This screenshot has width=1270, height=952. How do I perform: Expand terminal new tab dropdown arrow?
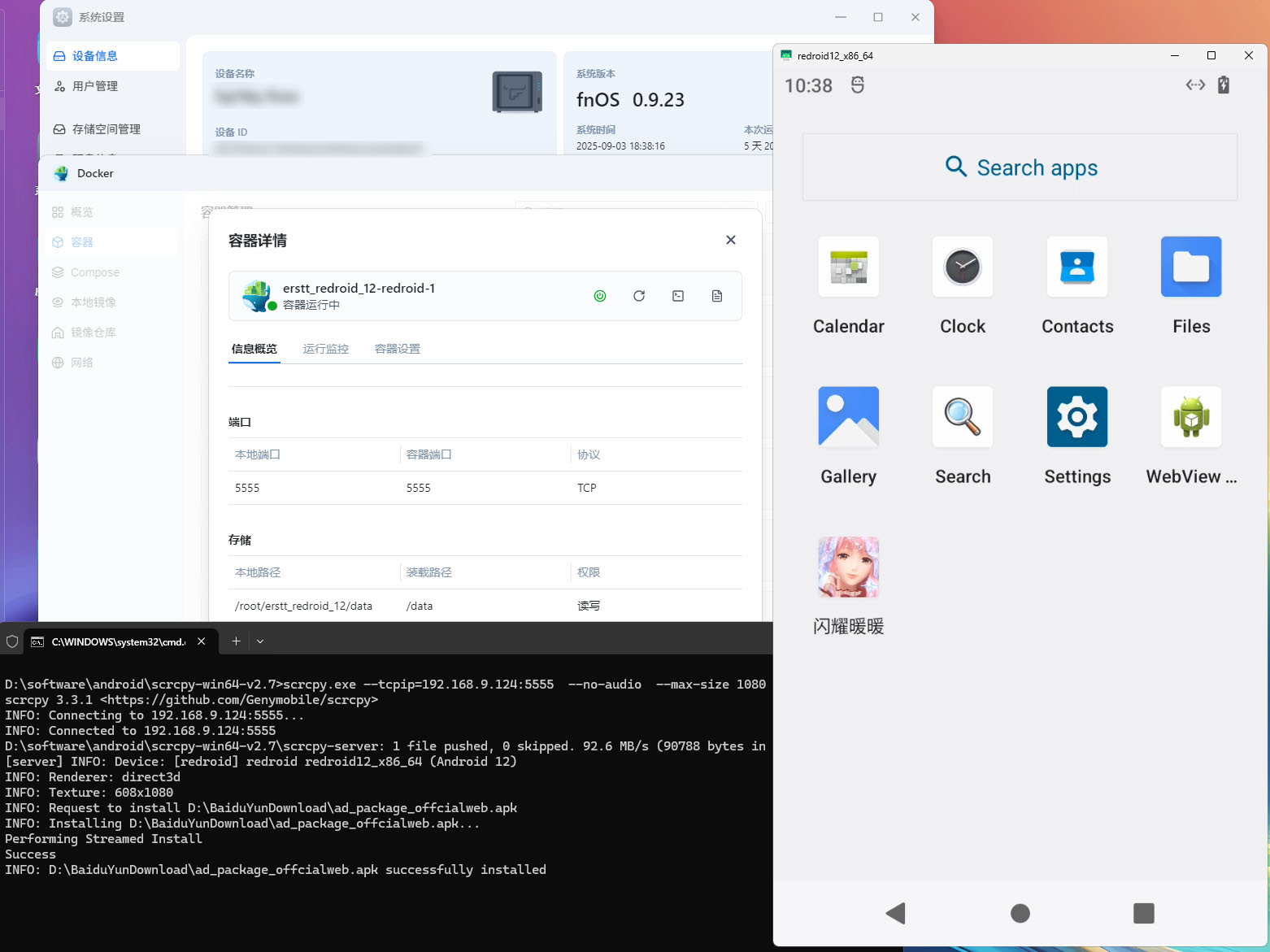pyautogui.click(x=260, y=641)
